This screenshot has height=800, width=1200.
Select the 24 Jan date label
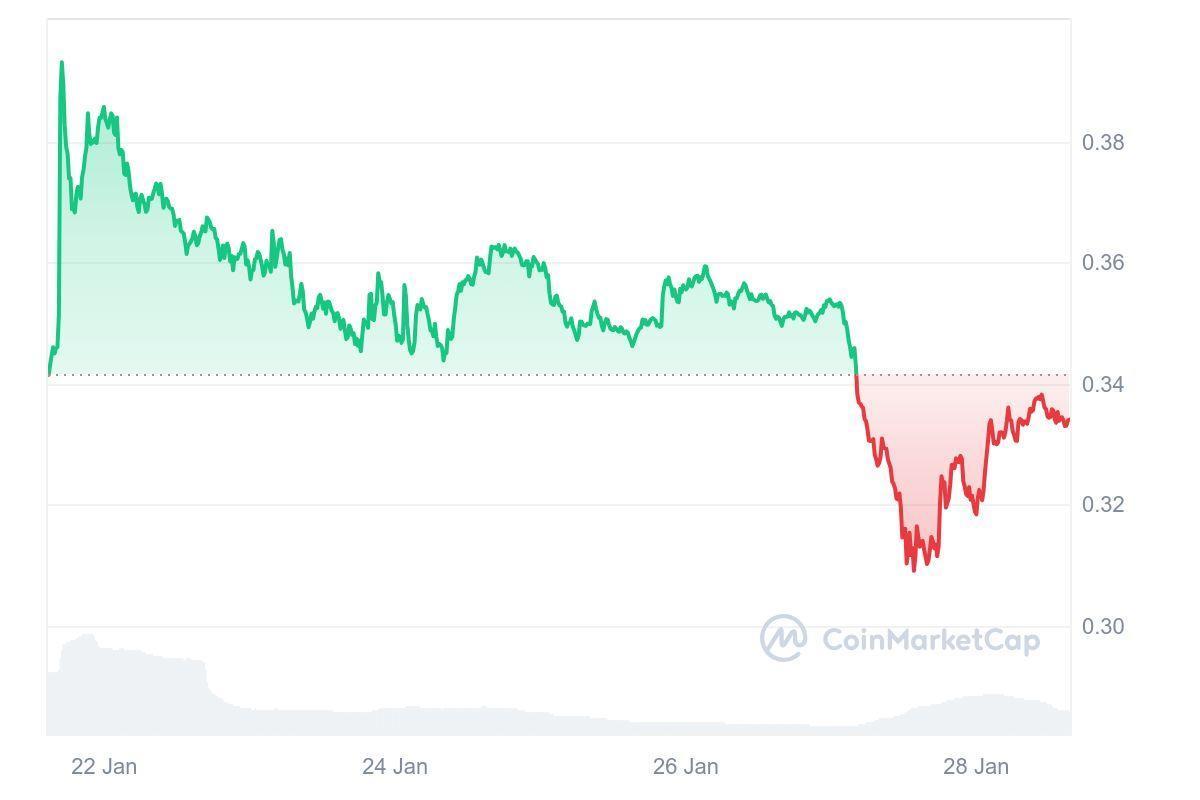[x=395, y=767]
